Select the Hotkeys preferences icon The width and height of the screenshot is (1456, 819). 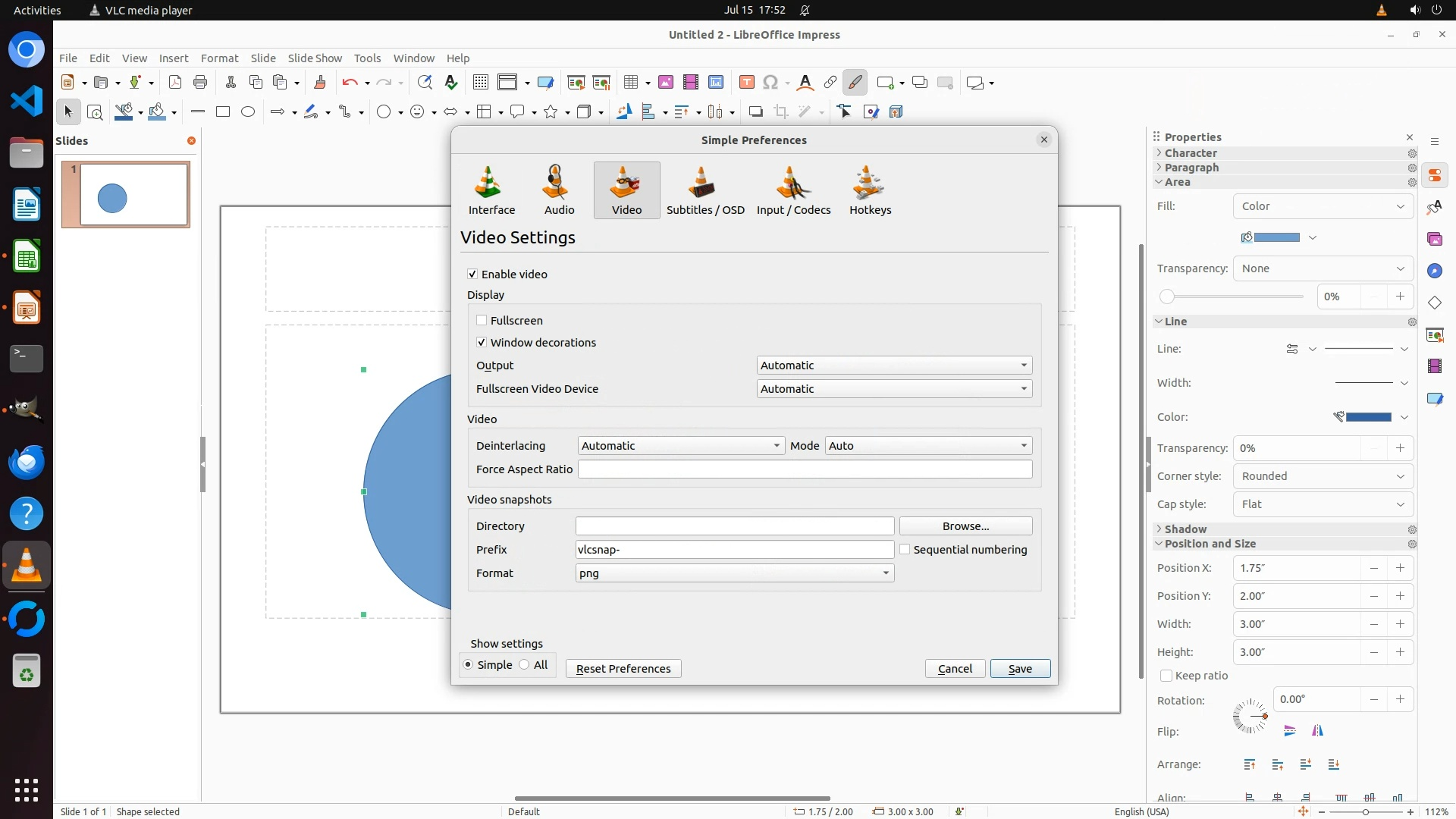870,190
